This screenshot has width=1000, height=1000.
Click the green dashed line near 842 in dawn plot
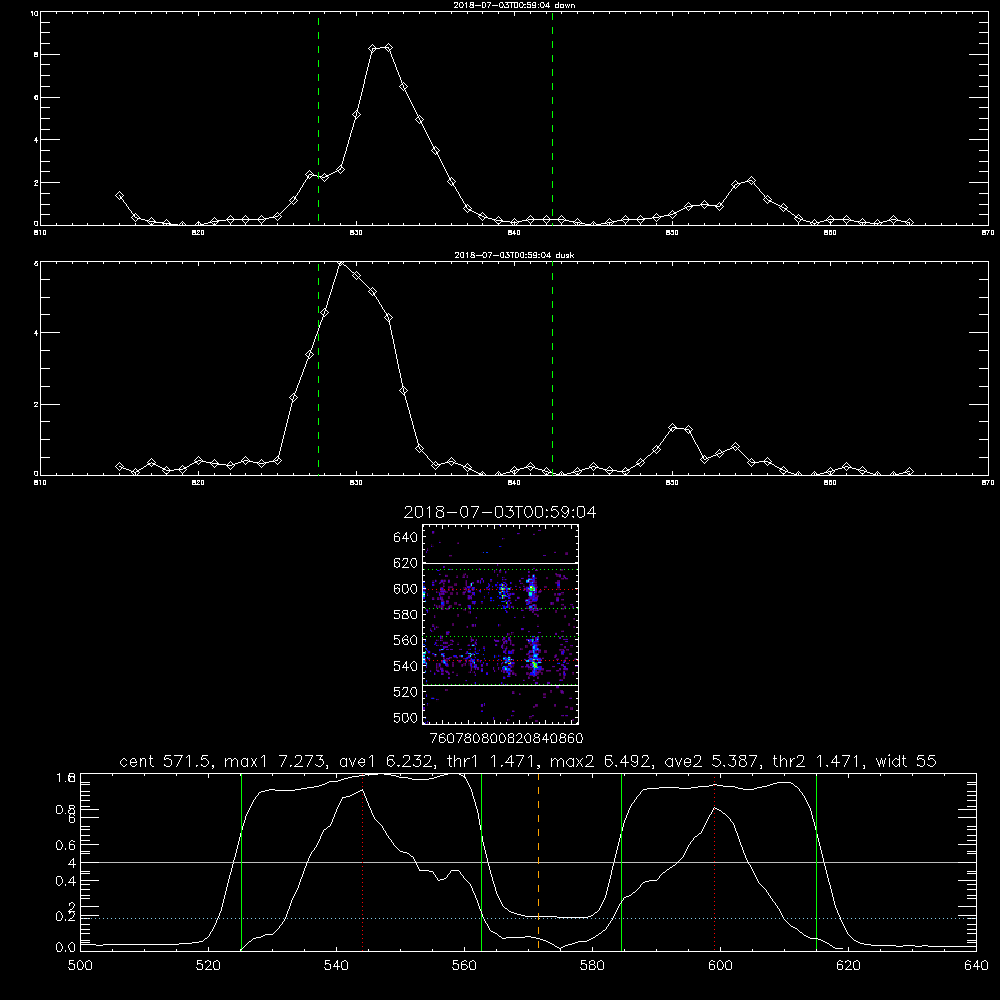click(552, 118)
